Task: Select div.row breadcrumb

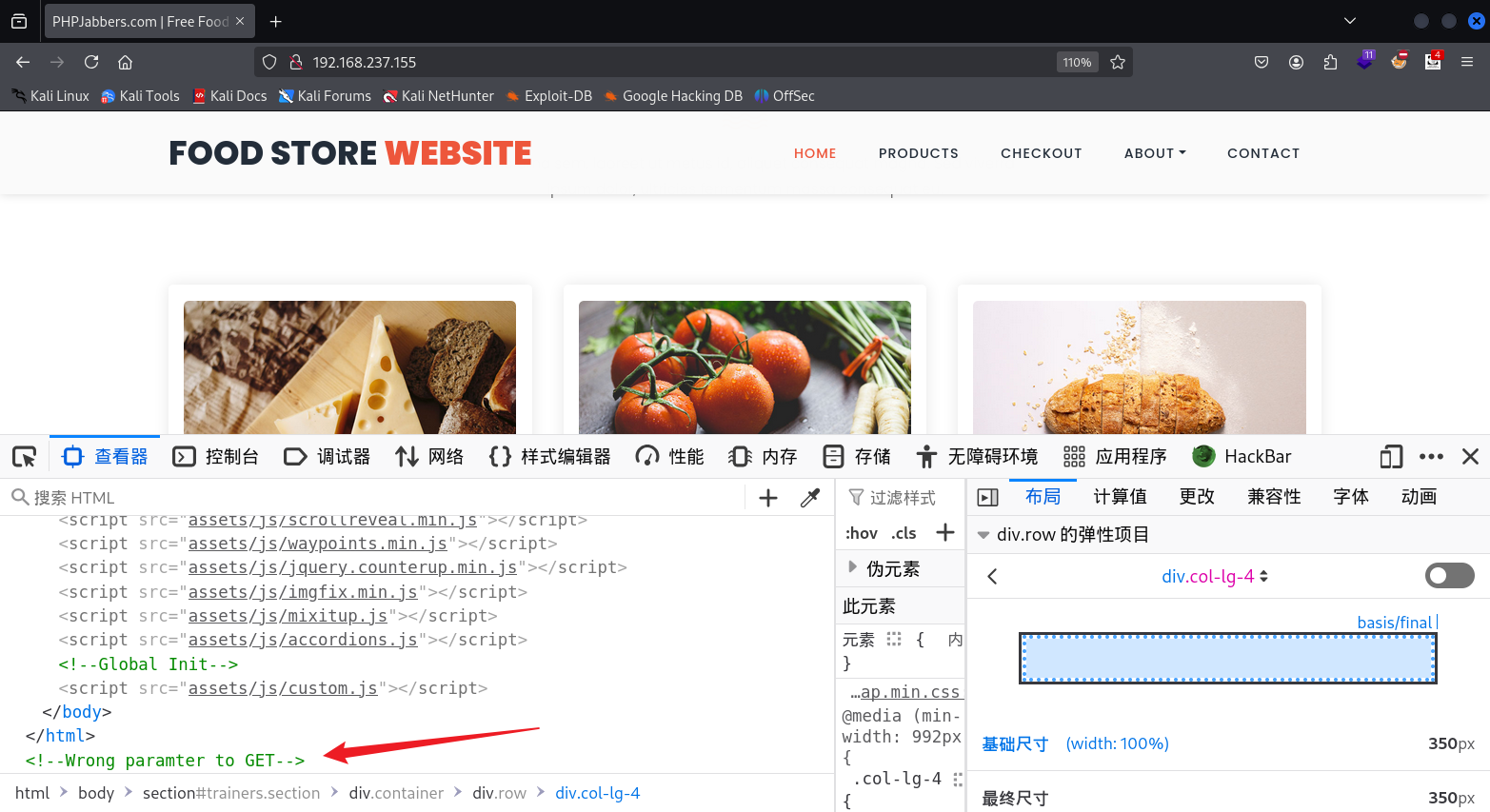Action: click(499, 793)
